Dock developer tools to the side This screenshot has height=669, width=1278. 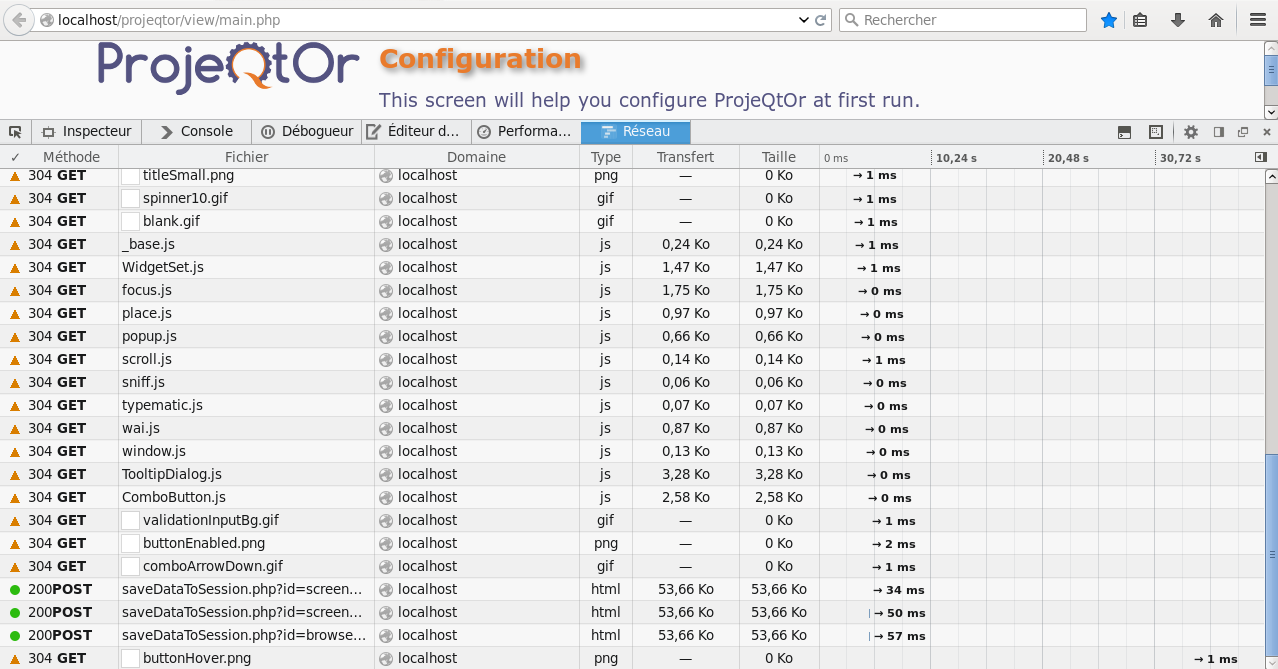(x=1218, y=132)
